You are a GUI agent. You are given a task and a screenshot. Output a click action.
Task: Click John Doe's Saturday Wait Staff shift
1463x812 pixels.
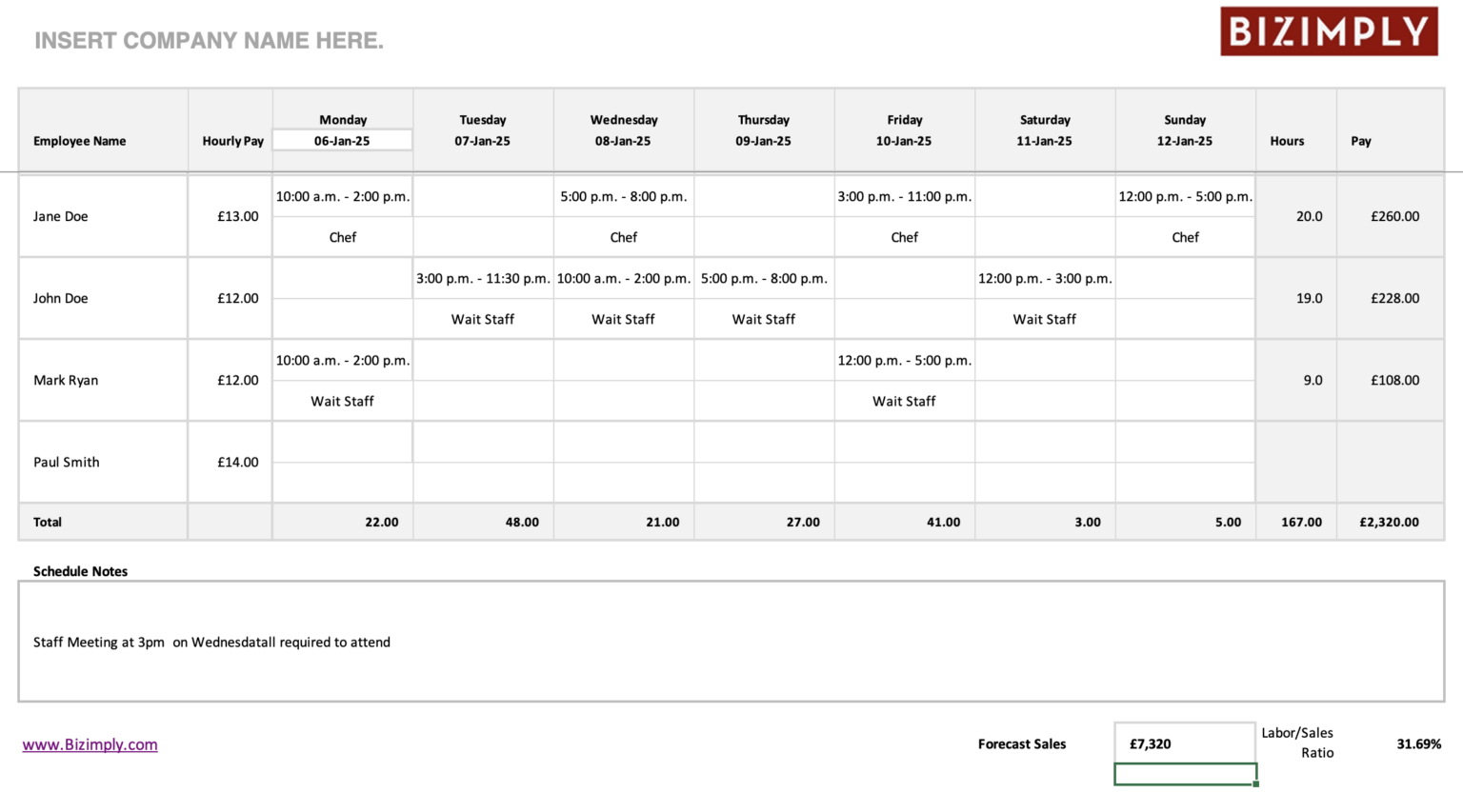[x=1044, y=278]
